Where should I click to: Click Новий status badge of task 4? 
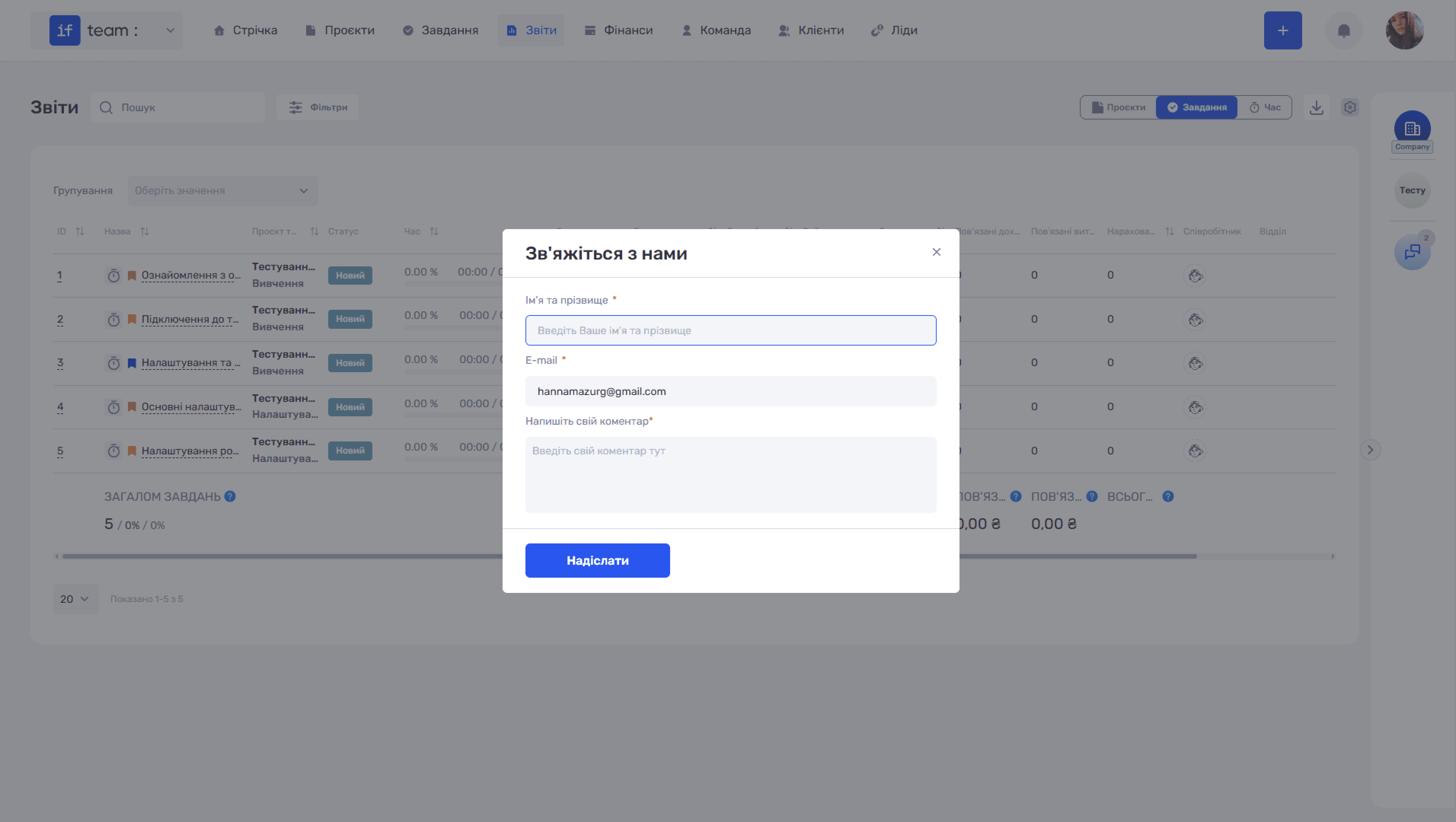click(350, 407)
